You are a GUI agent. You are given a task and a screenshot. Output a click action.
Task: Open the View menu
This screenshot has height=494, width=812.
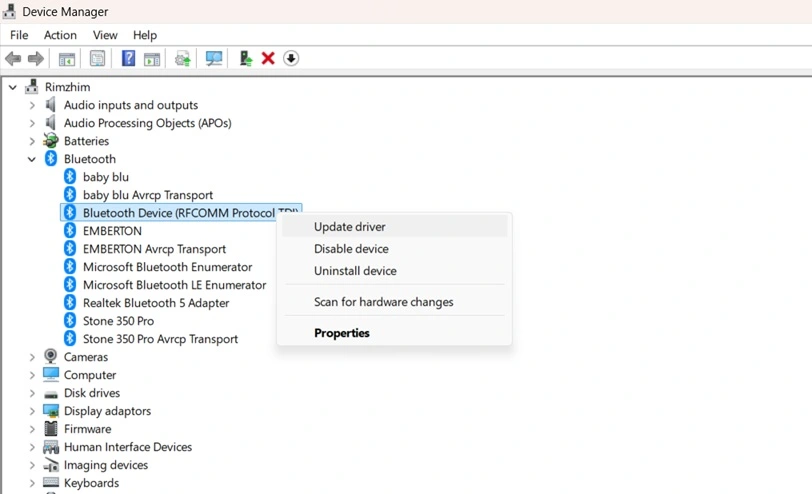[105, 35]
